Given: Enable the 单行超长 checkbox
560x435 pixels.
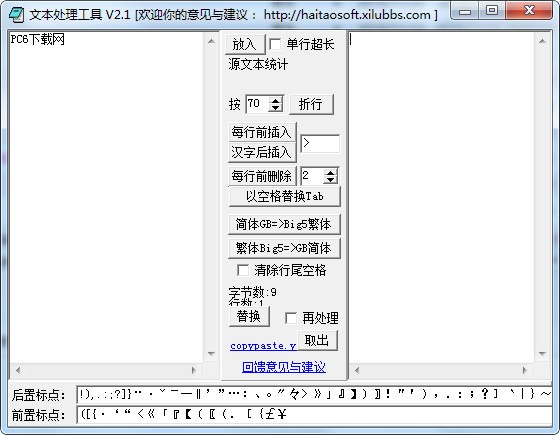Looking at the screenshot, I should pyautogui.click(x=275, y=44).
